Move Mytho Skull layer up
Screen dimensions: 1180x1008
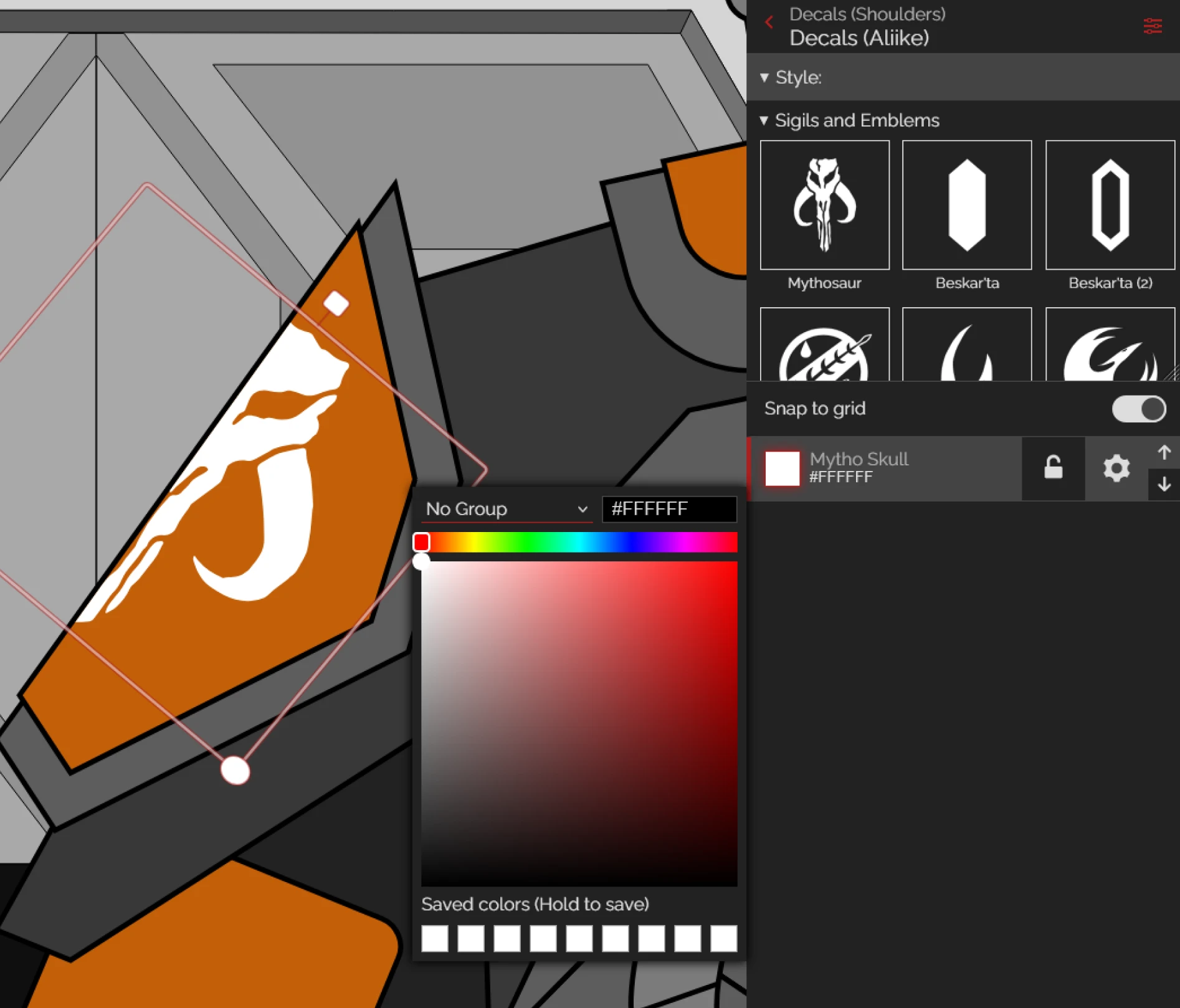(x=1164, y=452)
